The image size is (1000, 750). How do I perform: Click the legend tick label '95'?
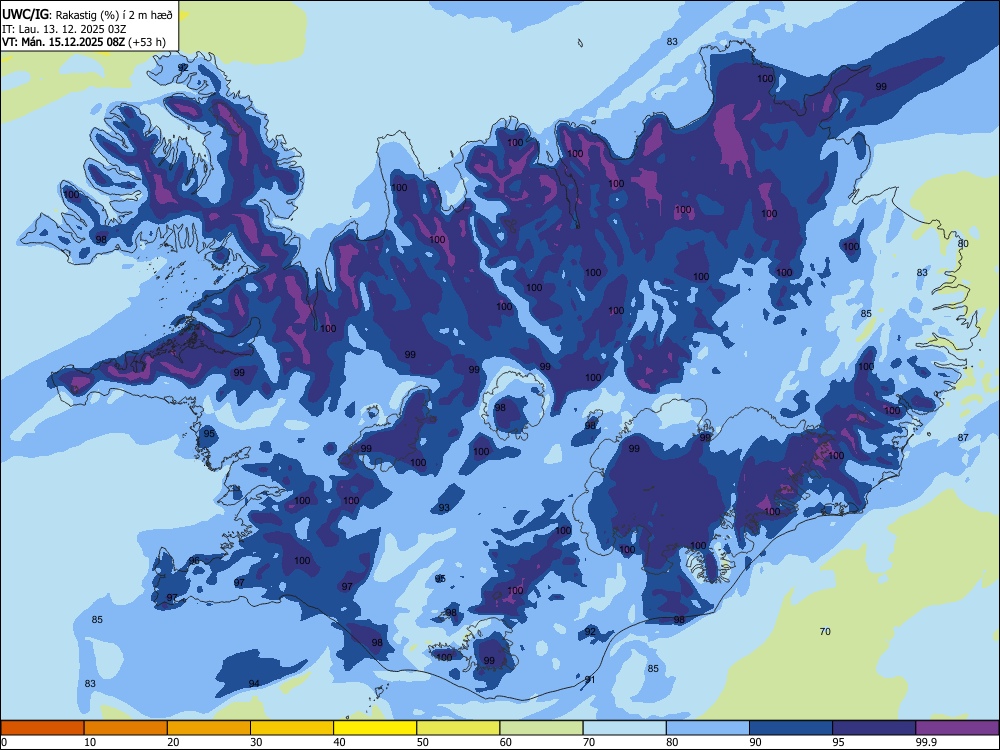click(x=839, y=742)
